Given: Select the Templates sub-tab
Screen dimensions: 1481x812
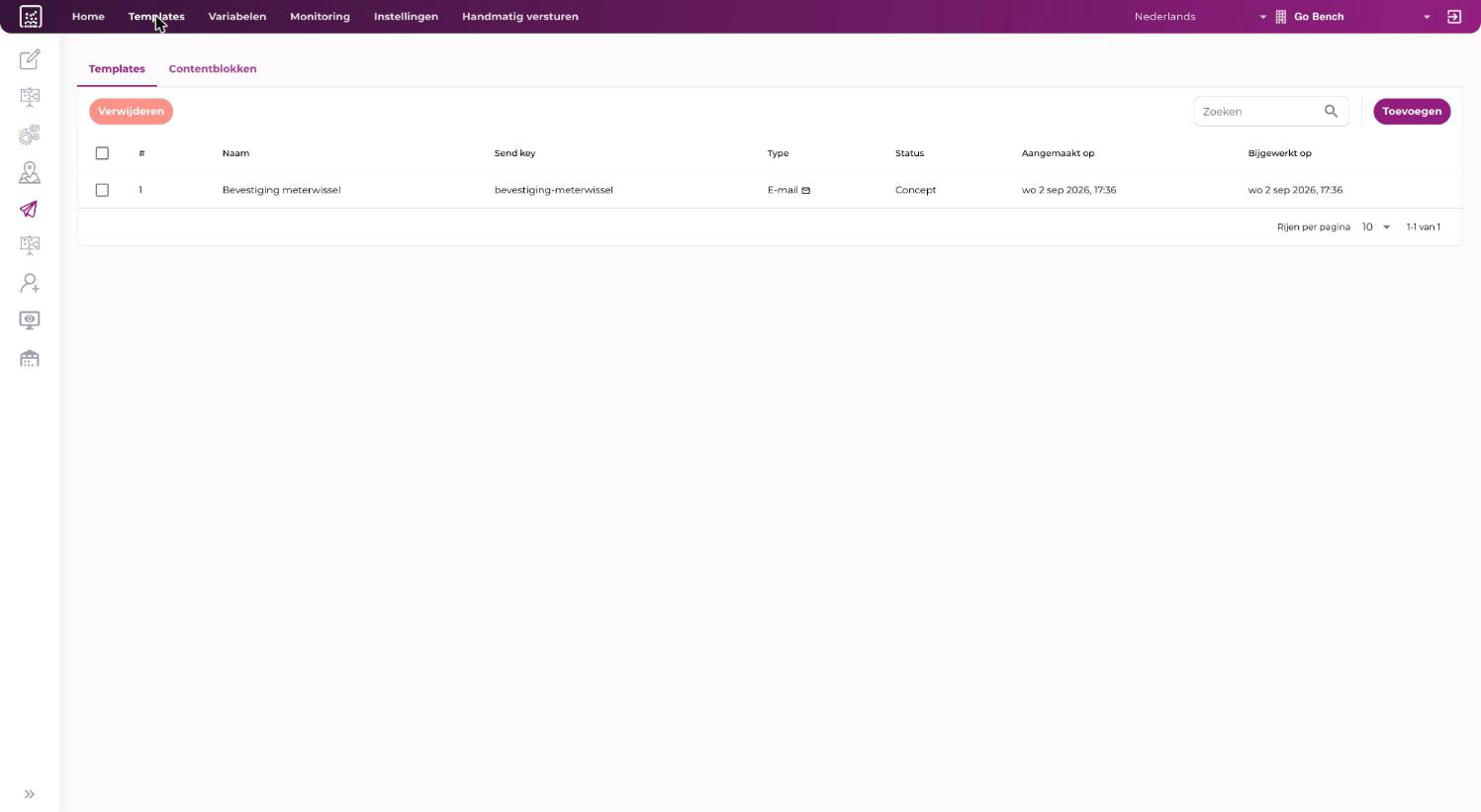Looking at the screenshot, I should click(117, 69).
